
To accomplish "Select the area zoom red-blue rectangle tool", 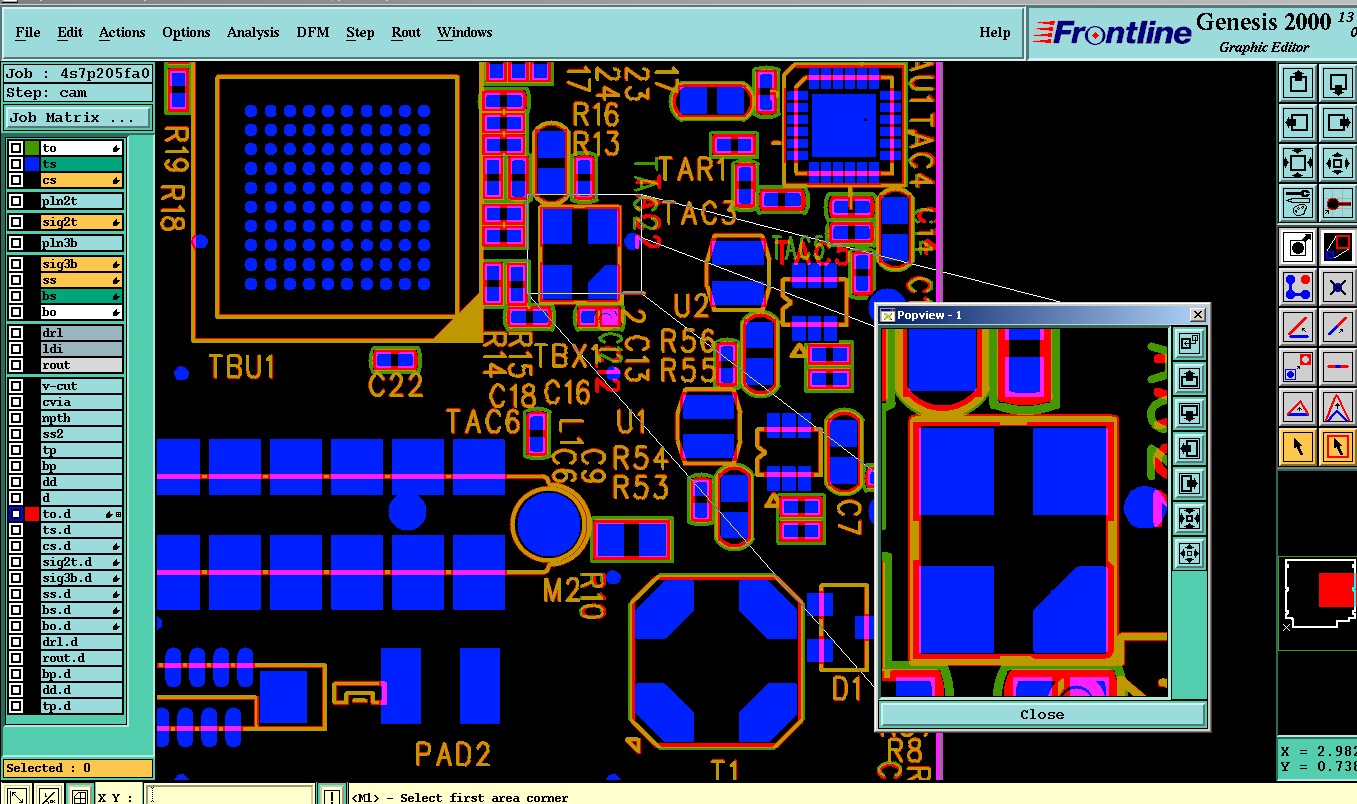I will (x=1338, y=245).
